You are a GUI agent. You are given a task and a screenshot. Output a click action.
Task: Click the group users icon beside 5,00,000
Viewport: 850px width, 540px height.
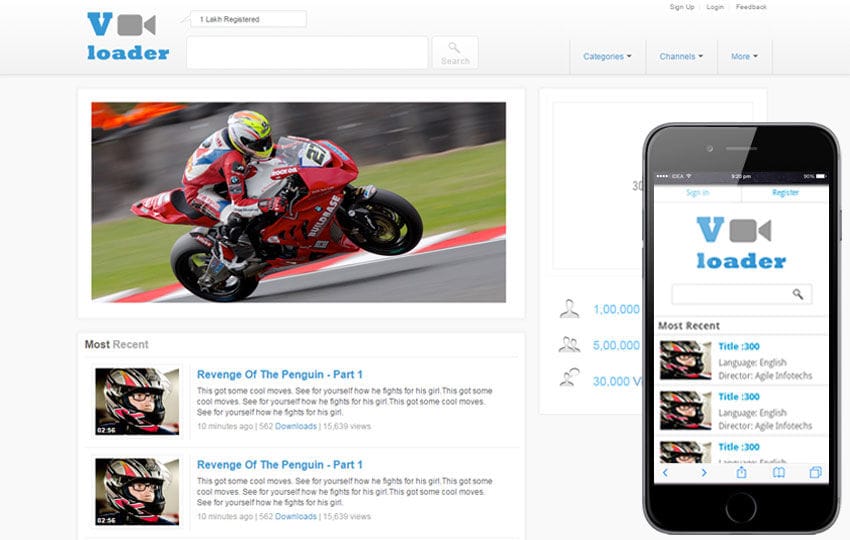[569, 345]
